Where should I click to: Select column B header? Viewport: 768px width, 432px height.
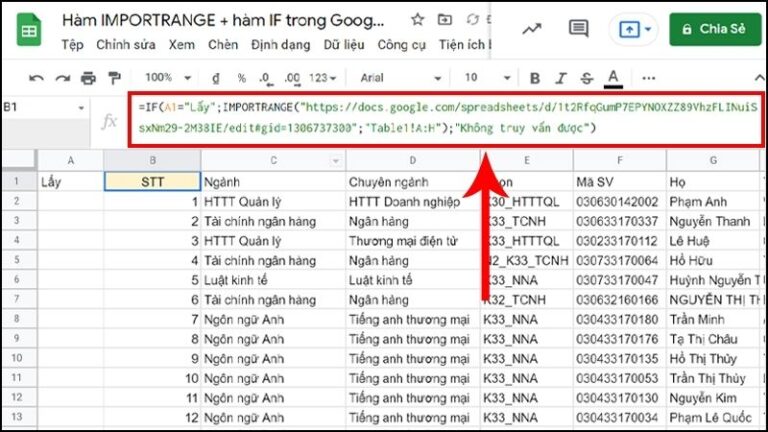pyautogui.click(x=152, y=161)
